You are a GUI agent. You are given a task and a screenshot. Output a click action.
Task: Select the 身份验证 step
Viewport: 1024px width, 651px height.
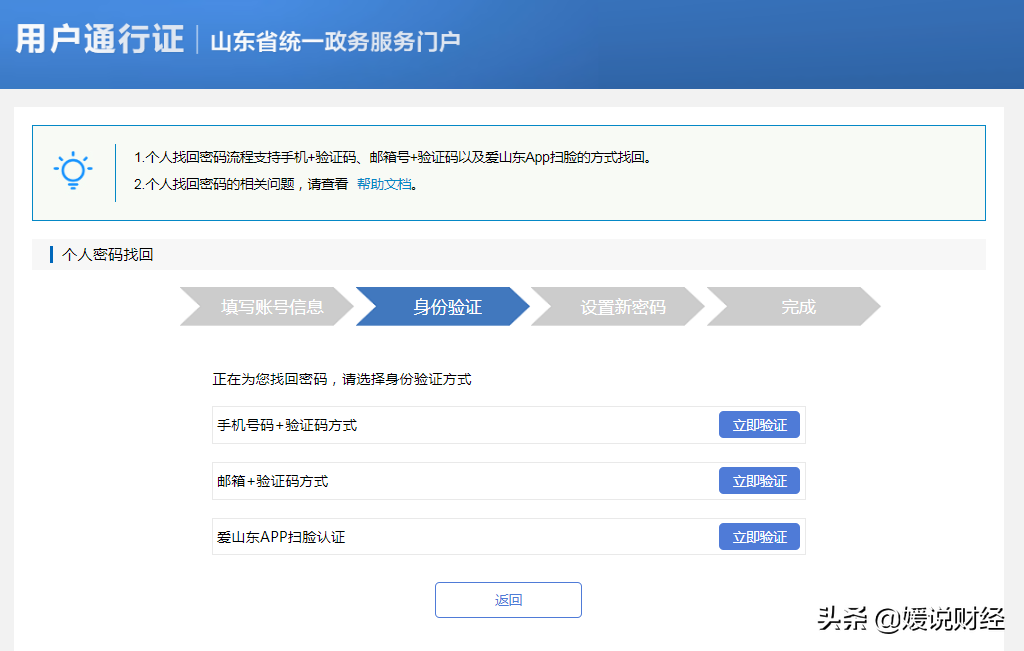click(443, 306)
